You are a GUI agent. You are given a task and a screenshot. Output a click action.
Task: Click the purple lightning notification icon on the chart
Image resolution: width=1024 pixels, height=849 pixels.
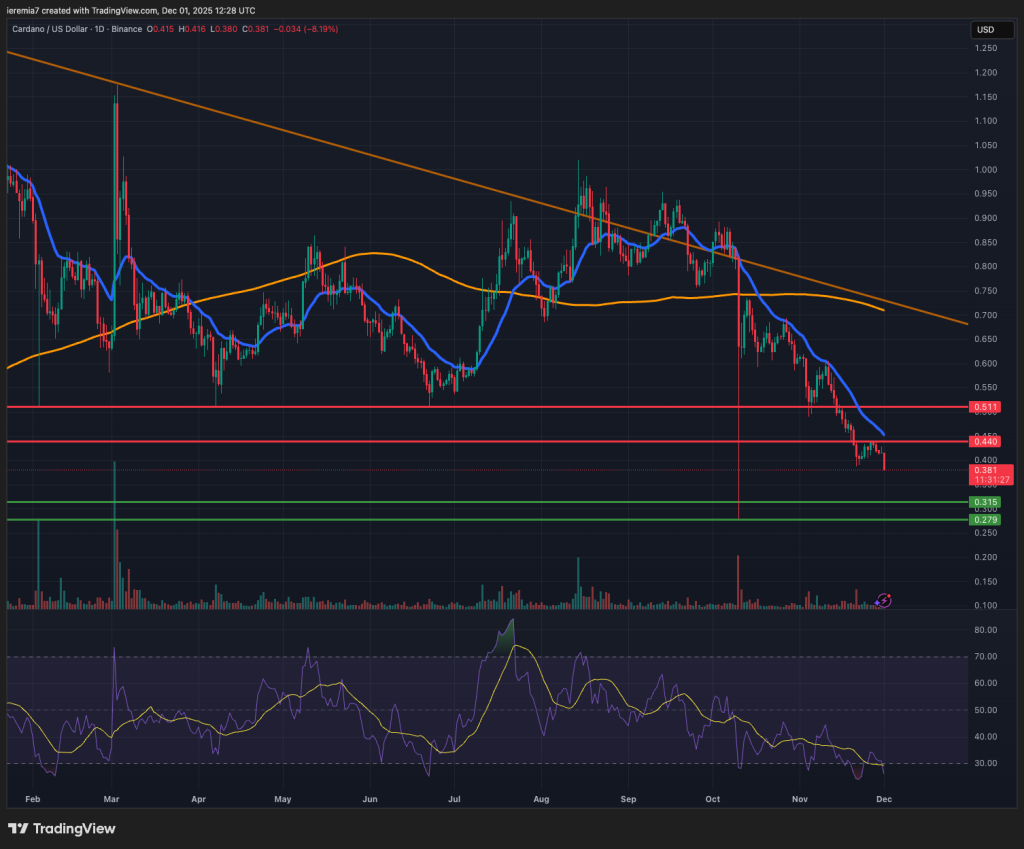click(882, 601)
